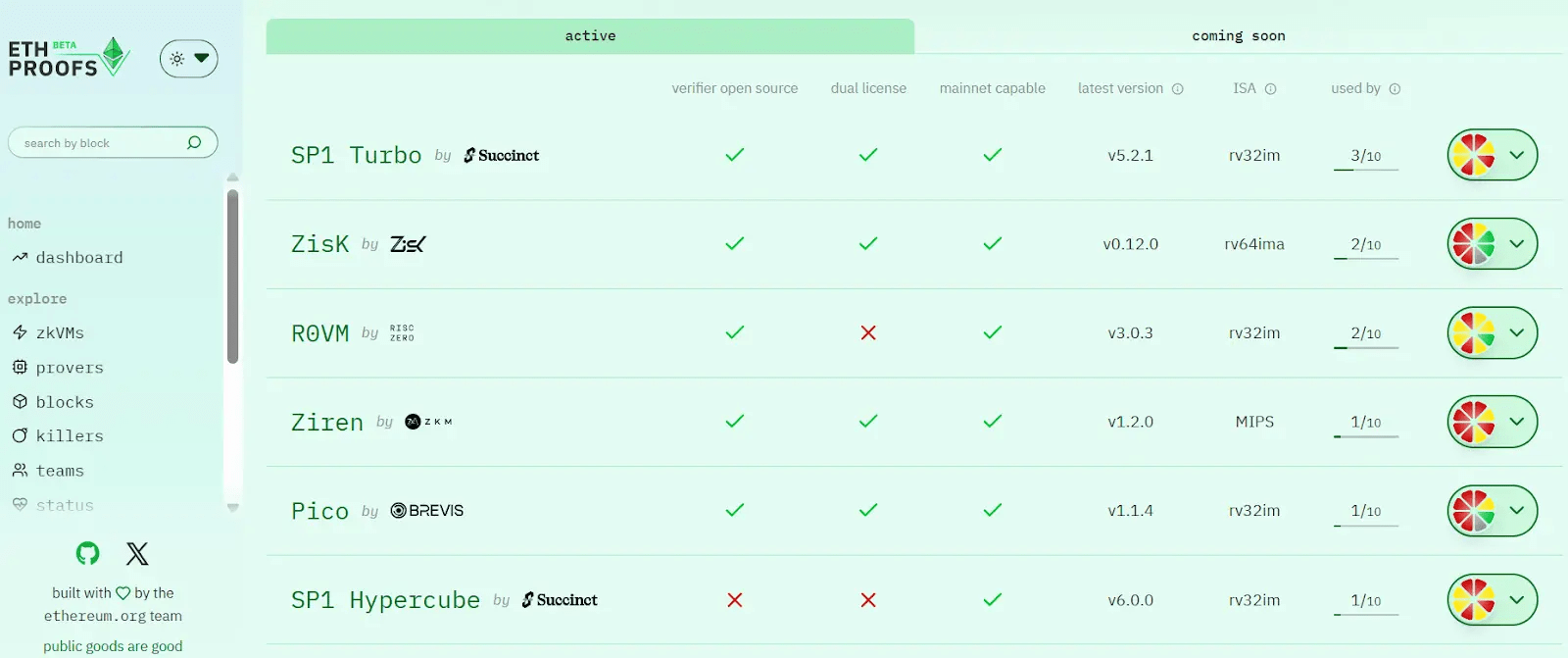The height and width of the screenshot is (658, 1568).
Task: Click the ETH Proofs logo
Action: tap(69, 58)
